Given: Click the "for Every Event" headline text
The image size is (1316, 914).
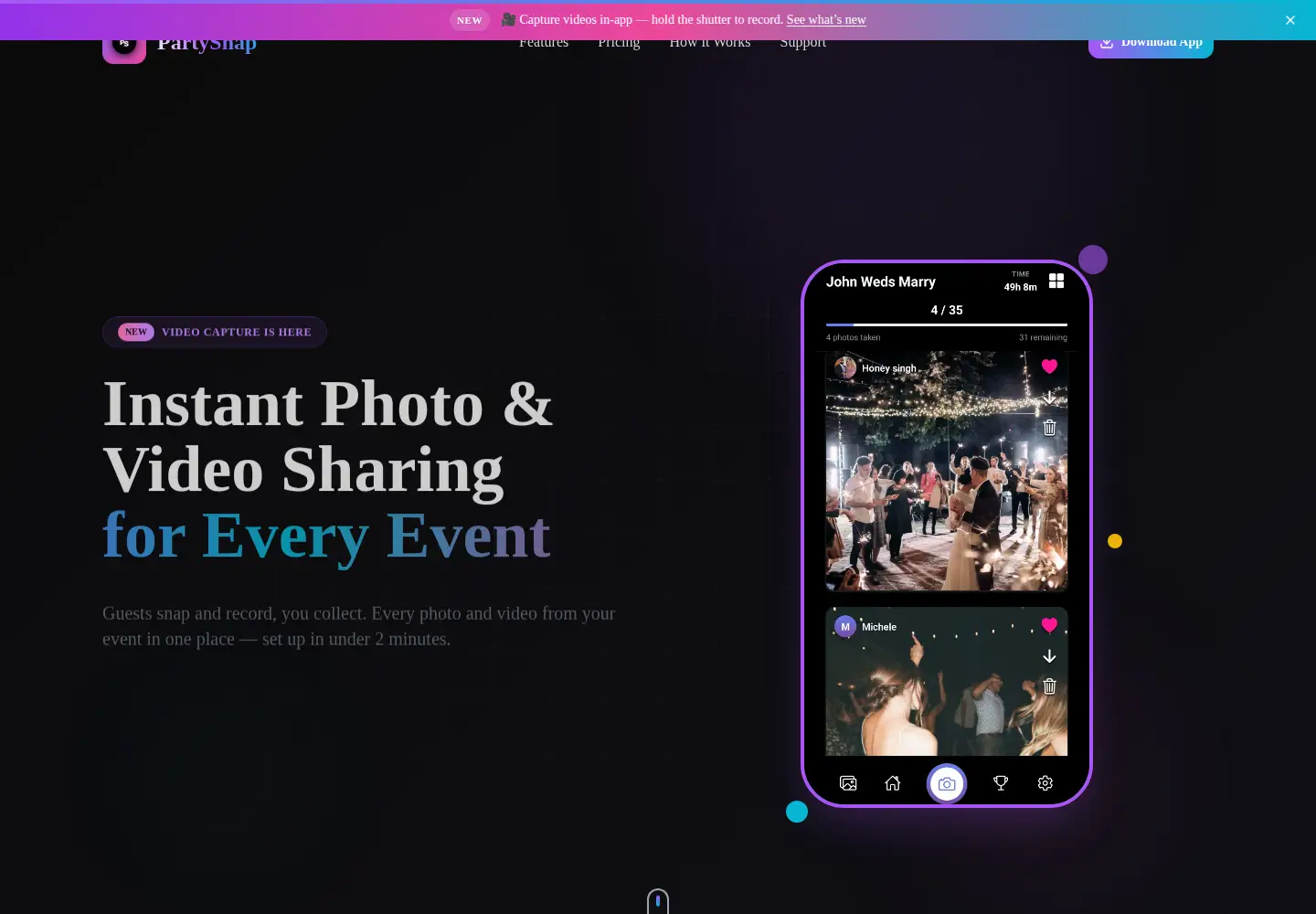Looking at the screenshot, I should pyautogui.click(x=326, y=537).
